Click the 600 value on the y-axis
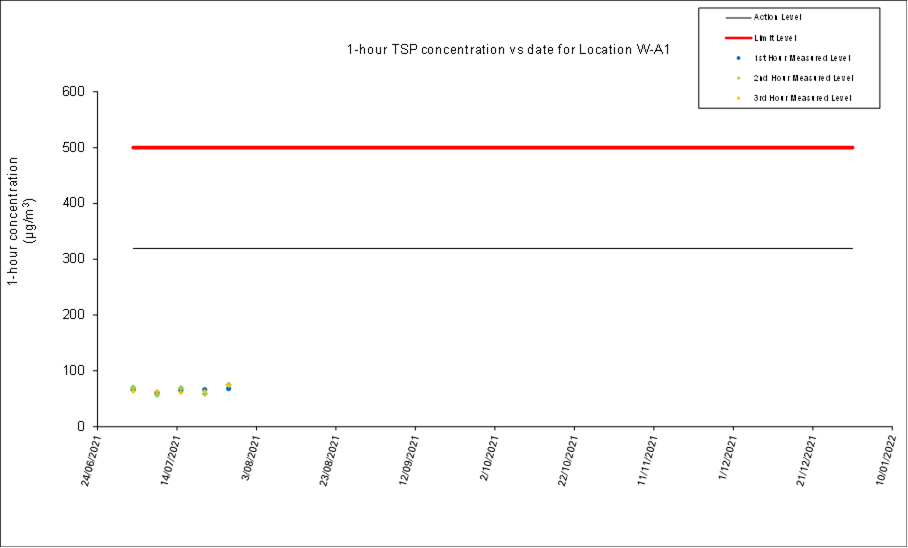Image resolution: width=908 pixels, height=548 pixels. 77,92
